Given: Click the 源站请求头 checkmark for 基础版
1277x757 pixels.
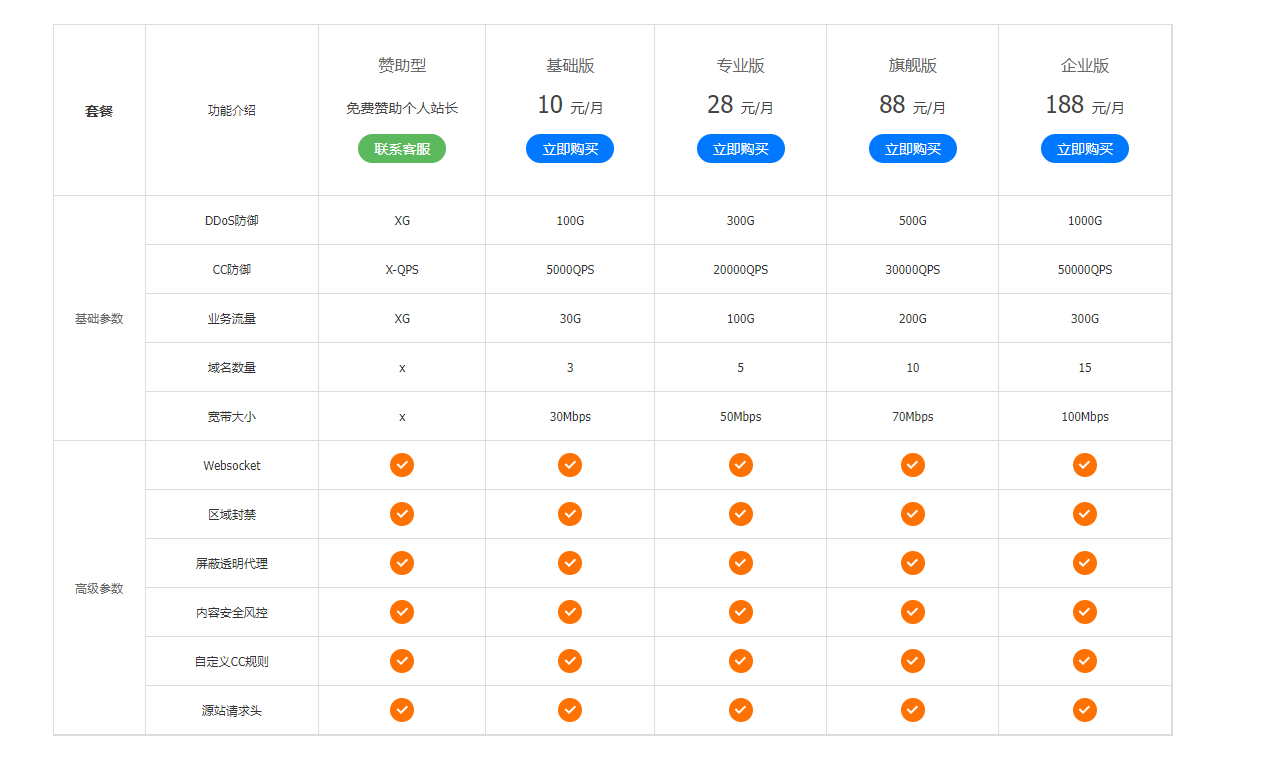Looking at the screenshot, I should coord(570,710).
